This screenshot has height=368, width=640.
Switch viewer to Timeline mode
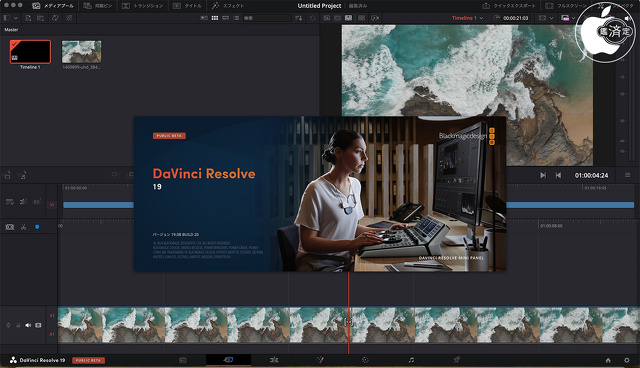[348, 18]
